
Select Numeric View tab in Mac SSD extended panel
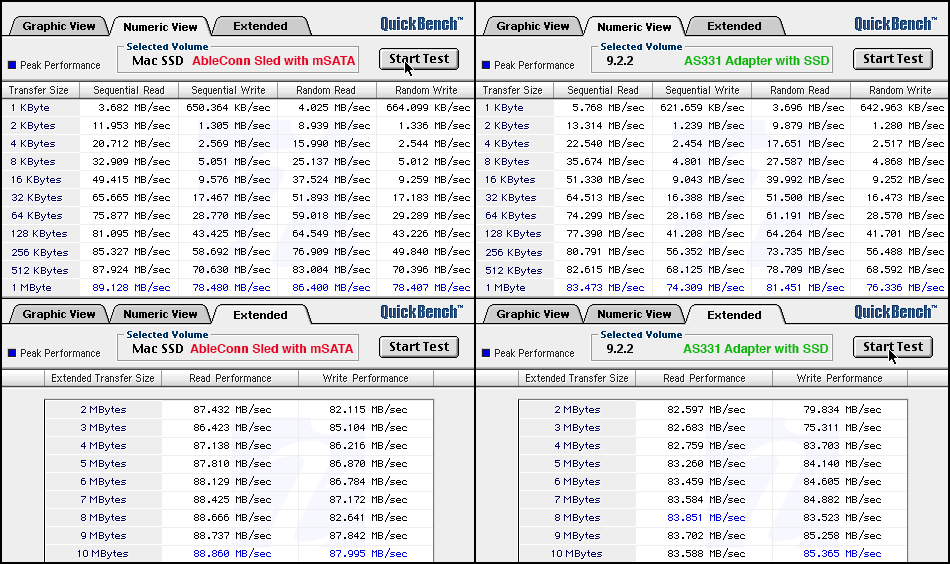161,314
